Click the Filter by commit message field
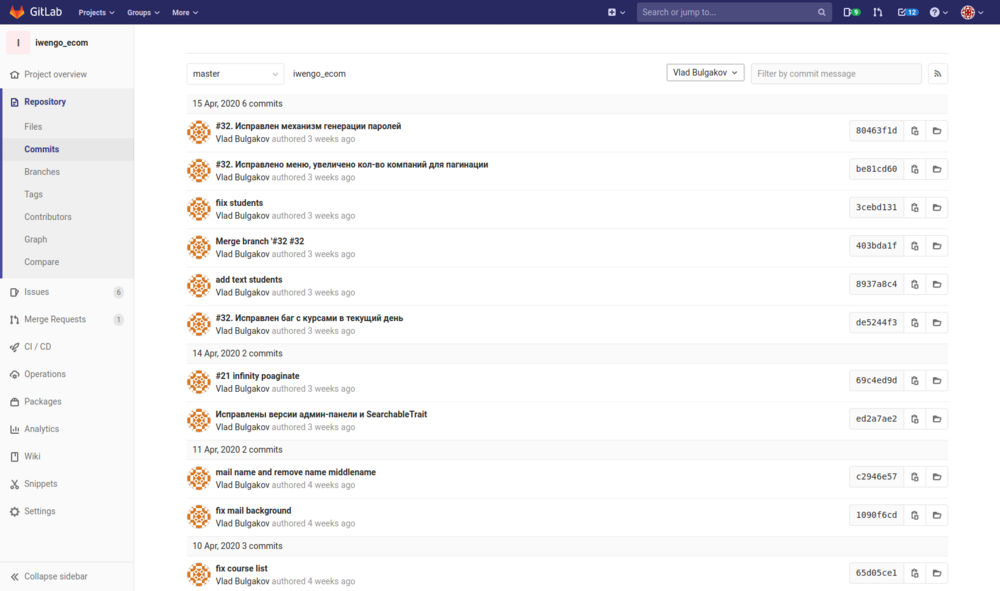The height and width of the screenshot is (591, 1000). point(836,73)
